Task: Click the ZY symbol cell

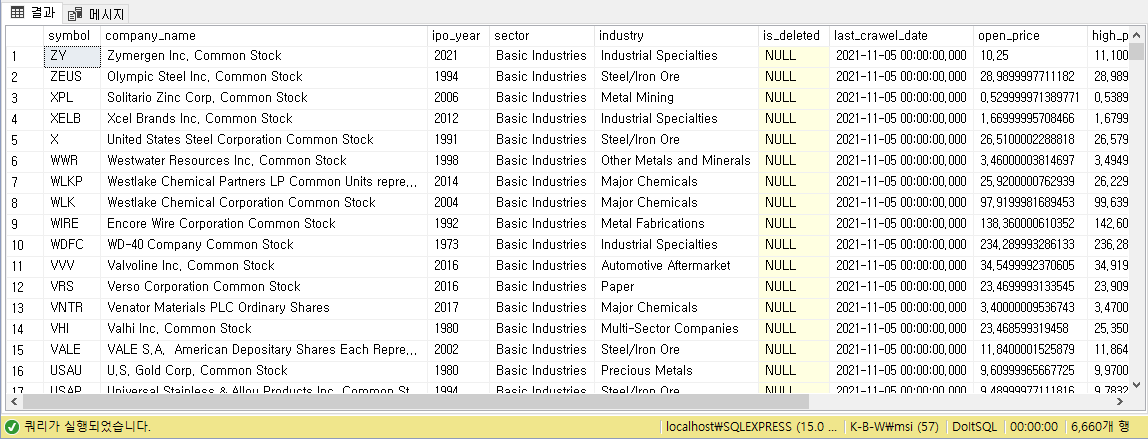Action: pos(72,56)
